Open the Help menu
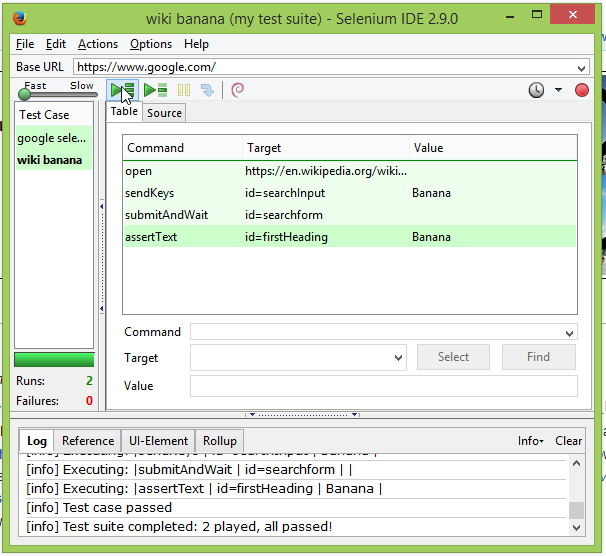This screenshot has height=556, width=606. (x=196, y=44)
